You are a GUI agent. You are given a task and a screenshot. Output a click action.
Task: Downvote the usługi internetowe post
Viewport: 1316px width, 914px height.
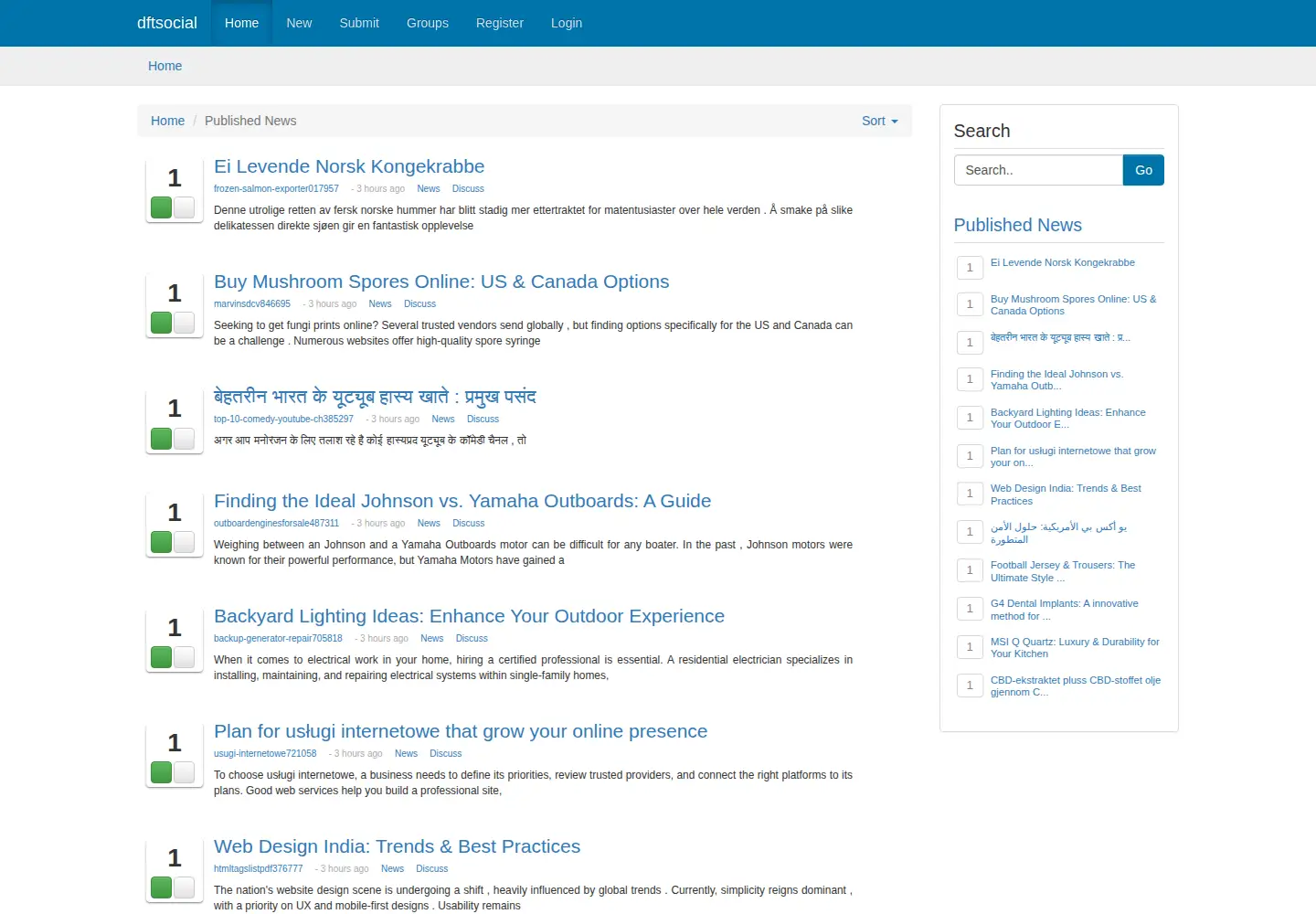point(184,772)
